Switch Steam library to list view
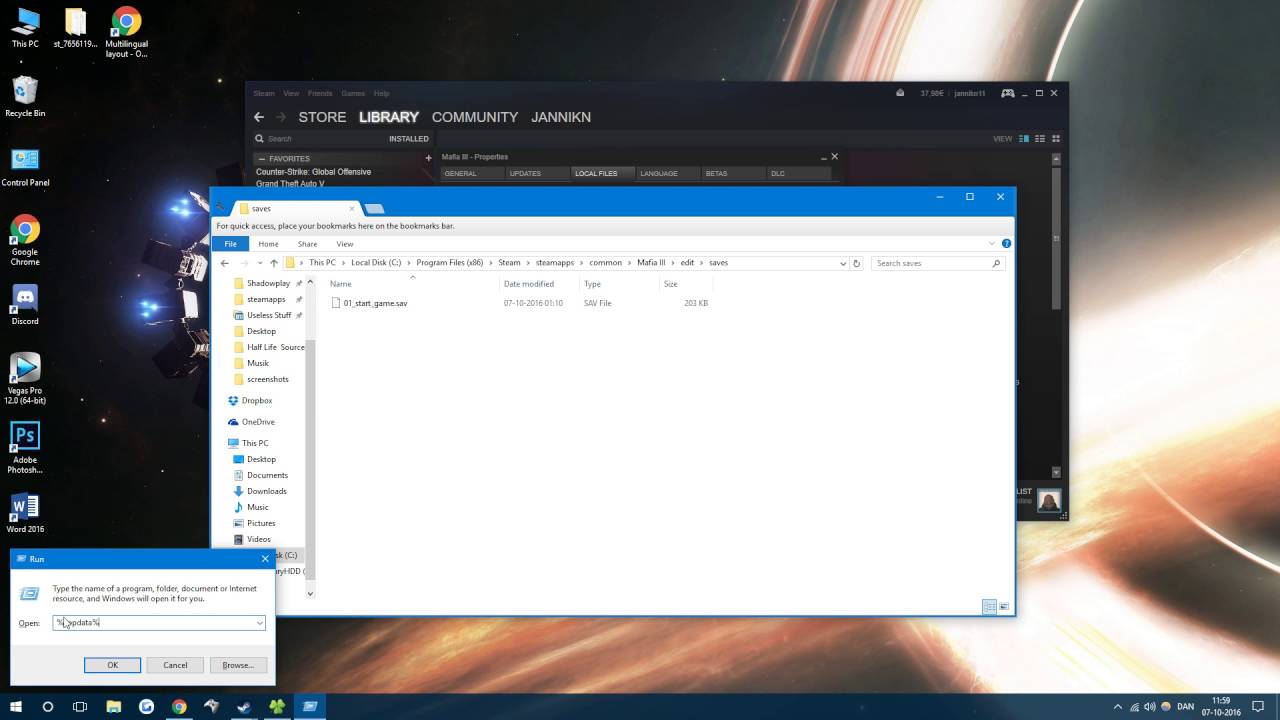This screenshot has width=1280, height=720. 1040,139
